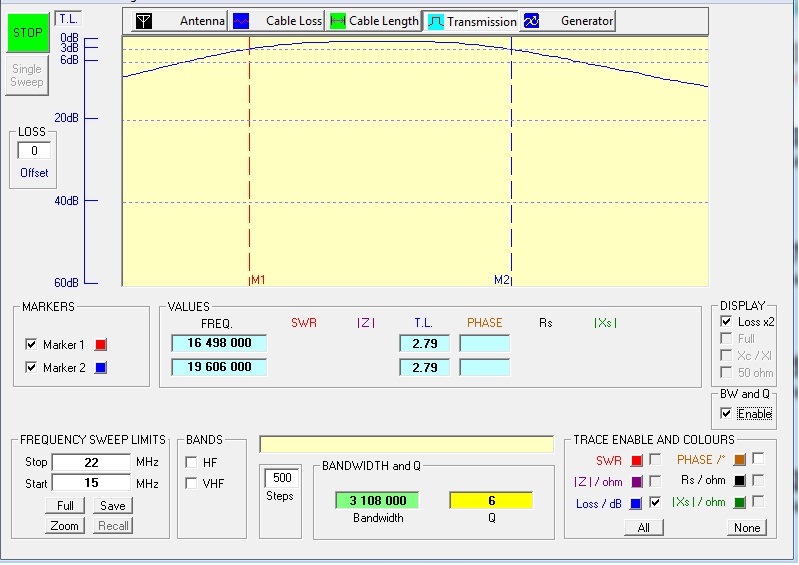This screenshot has width=799, height=565.
Task: Disable the BW and Q Enable checkbox
Action: pyautogui.click(x=726, y=413)
